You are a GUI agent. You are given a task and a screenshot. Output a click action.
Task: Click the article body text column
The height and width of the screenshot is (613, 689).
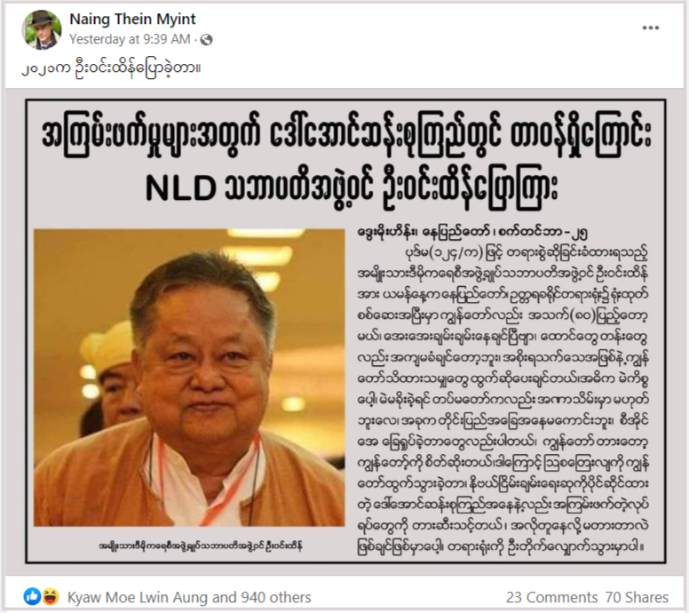pos(502,401)
